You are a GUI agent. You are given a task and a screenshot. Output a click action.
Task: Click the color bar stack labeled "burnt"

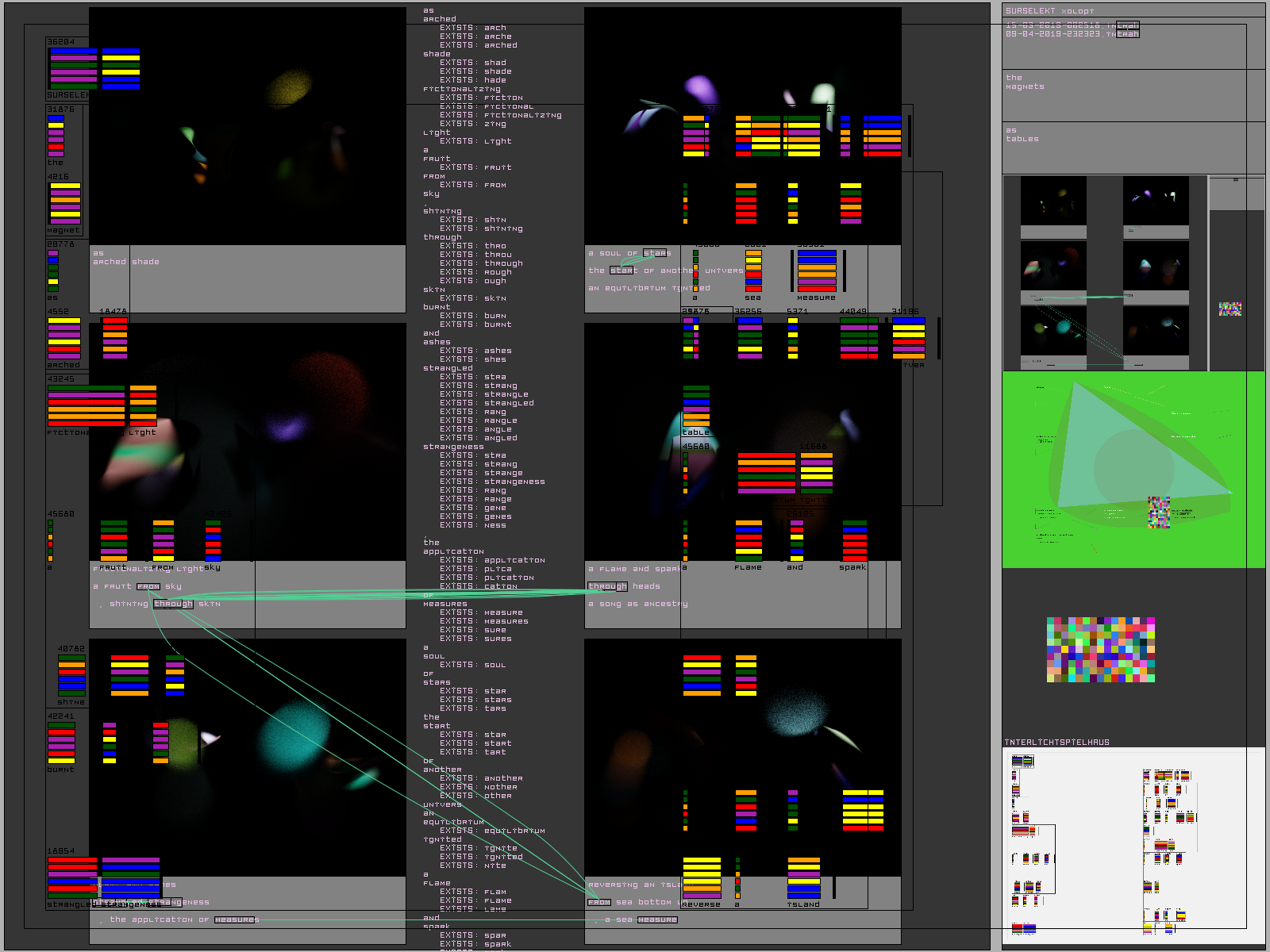(x=61, y=742)
